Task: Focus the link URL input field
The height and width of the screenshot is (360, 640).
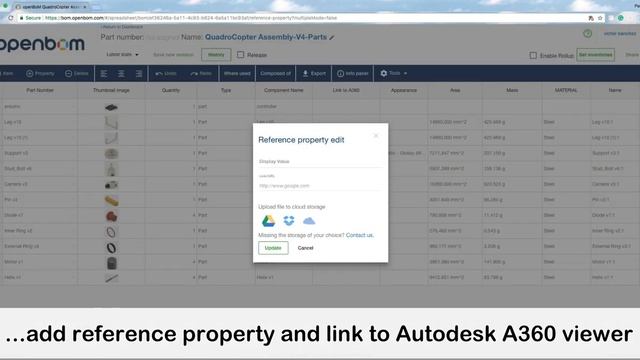Action: coord(320,186)
